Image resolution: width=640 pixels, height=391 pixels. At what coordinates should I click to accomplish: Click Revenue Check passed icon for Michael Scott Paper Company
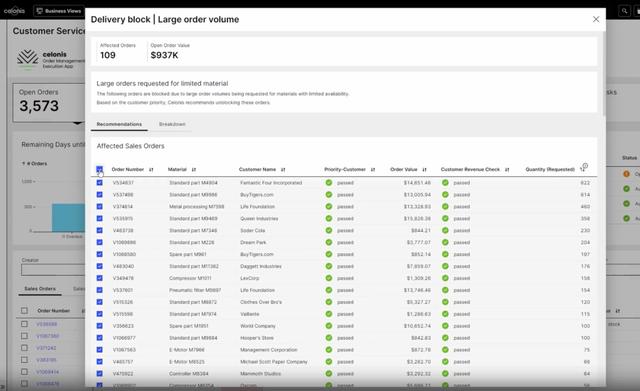point(445,362)
